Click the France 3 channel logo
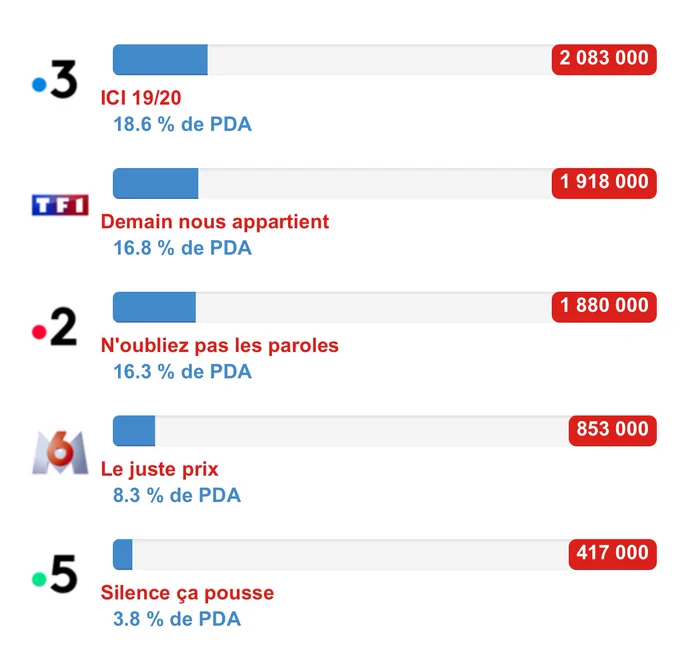 pyautogui.click(x=55, y=79)
